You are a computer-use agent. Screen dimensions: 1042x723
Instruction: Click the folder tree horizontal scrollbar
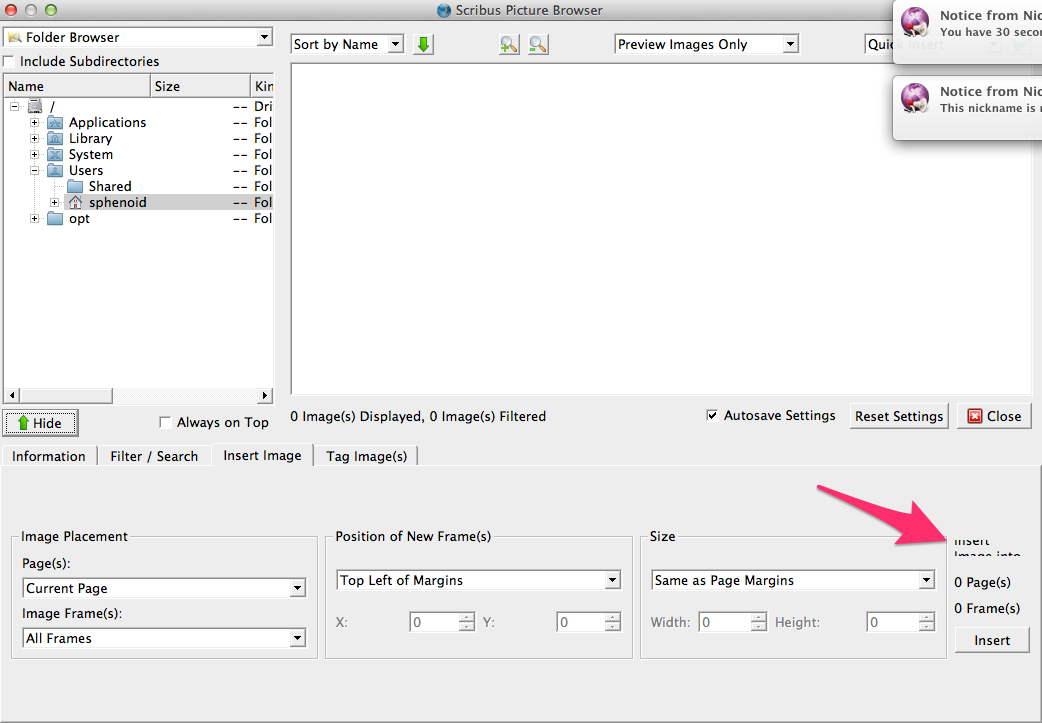pyautogui.click(x=138, y=396)
